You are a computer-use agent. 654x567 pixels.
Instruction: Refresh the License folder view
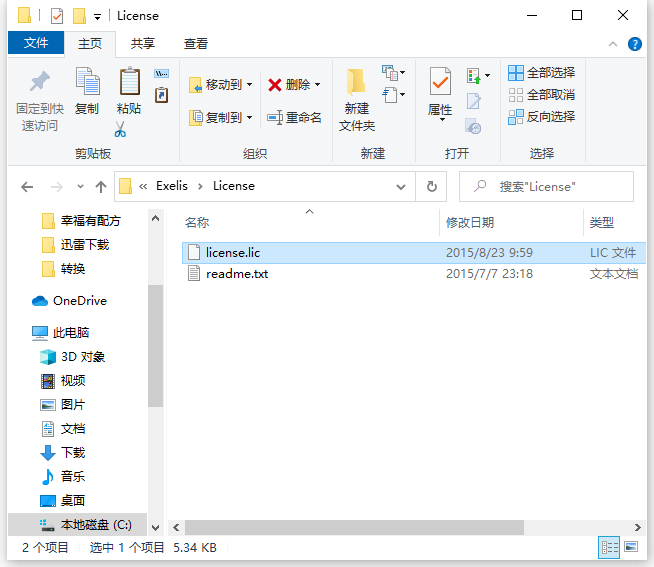point(432,186)
